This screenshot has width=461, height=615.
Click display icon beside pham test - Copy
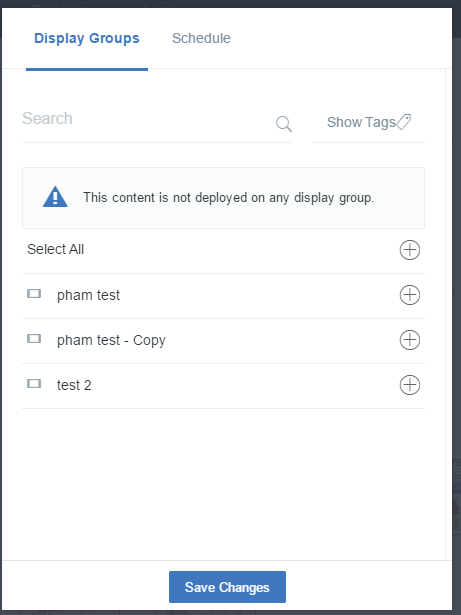34,338
